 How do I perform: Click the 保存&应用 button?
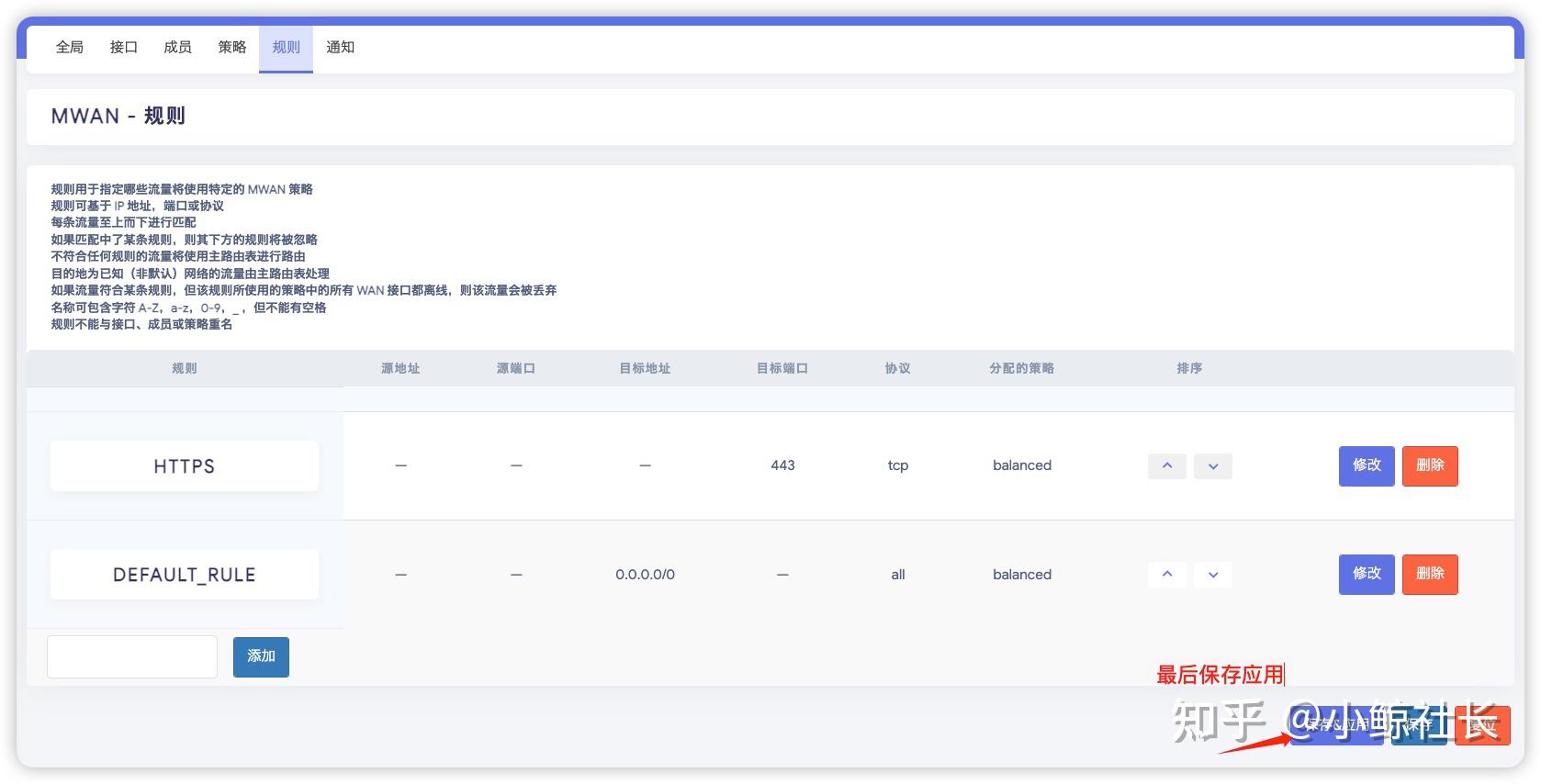pos(1336,725)
